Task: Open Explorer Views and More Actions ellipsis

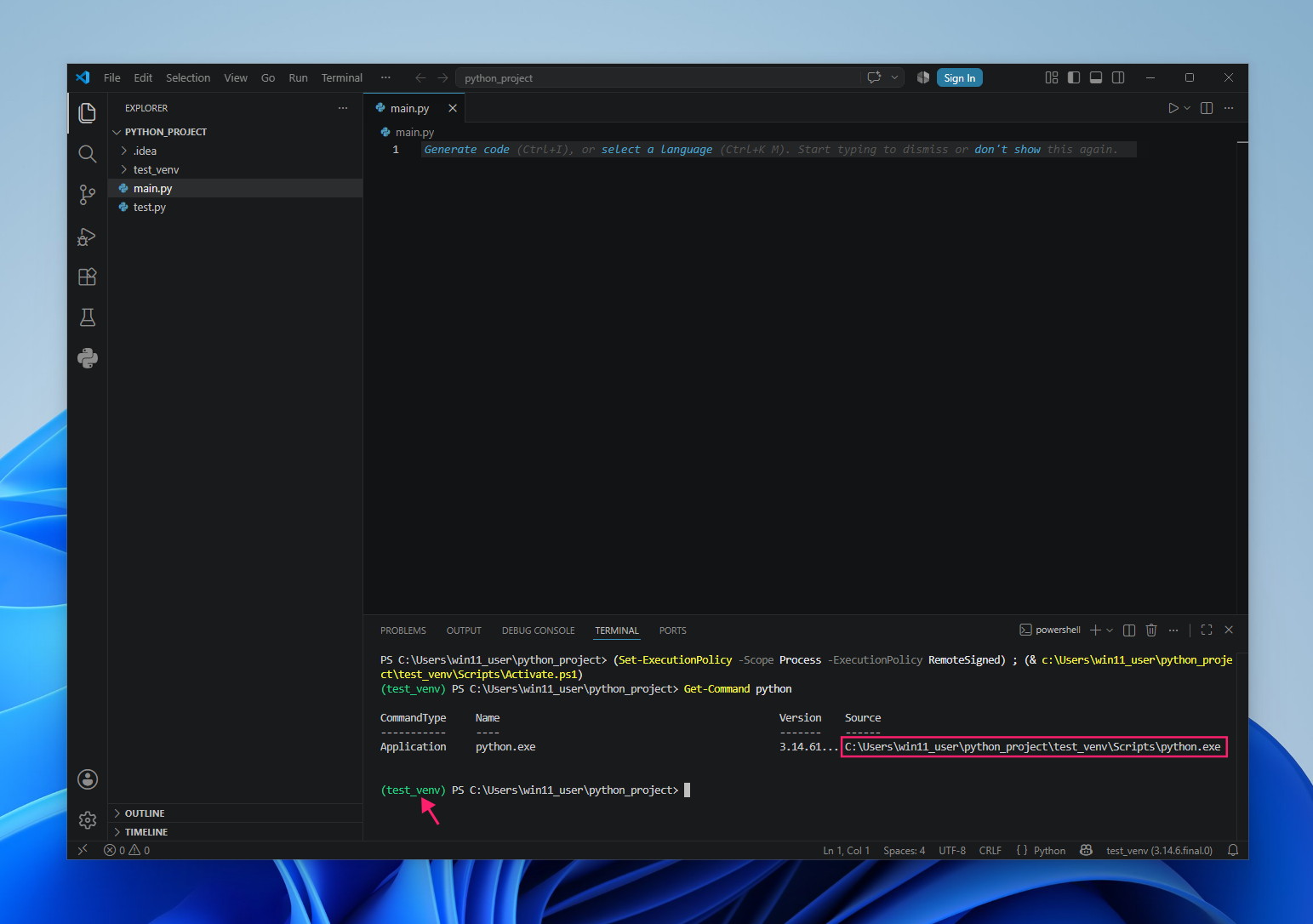Action: (343, 108)
